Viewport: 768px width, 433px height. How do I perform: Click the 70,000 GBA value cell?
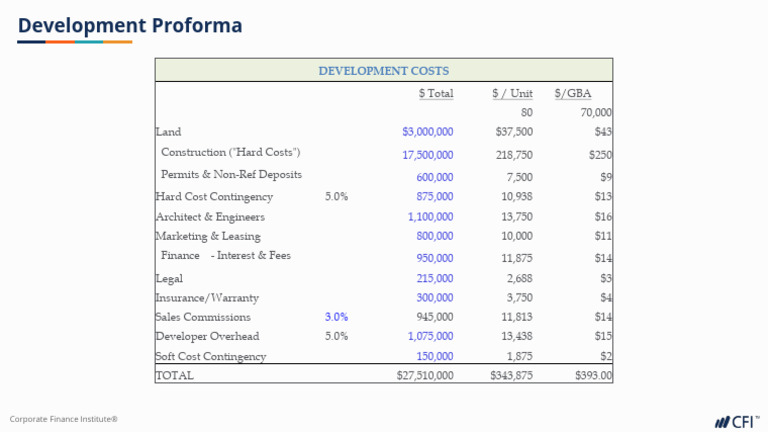(595, 113)
